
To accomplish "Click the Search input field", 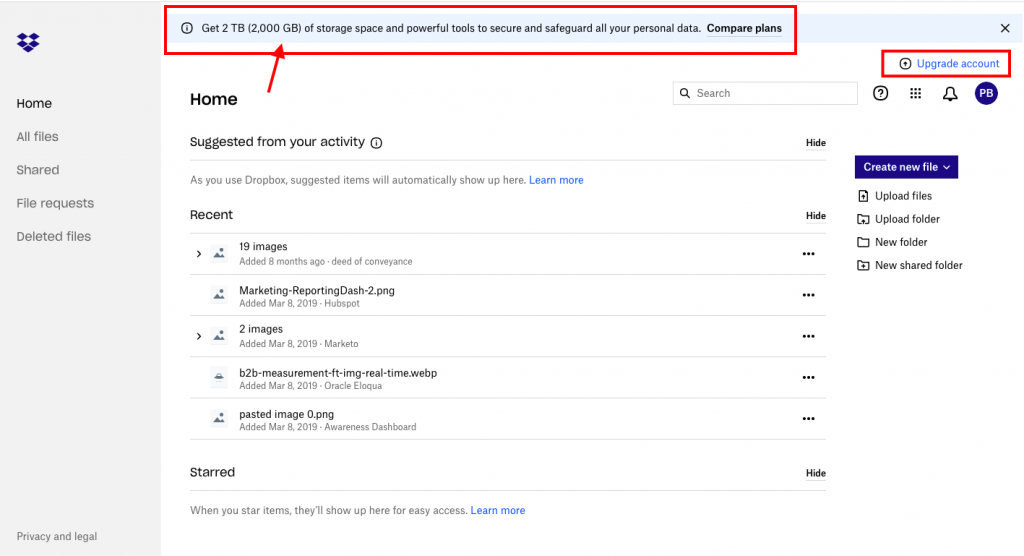I will pos(765,93).
